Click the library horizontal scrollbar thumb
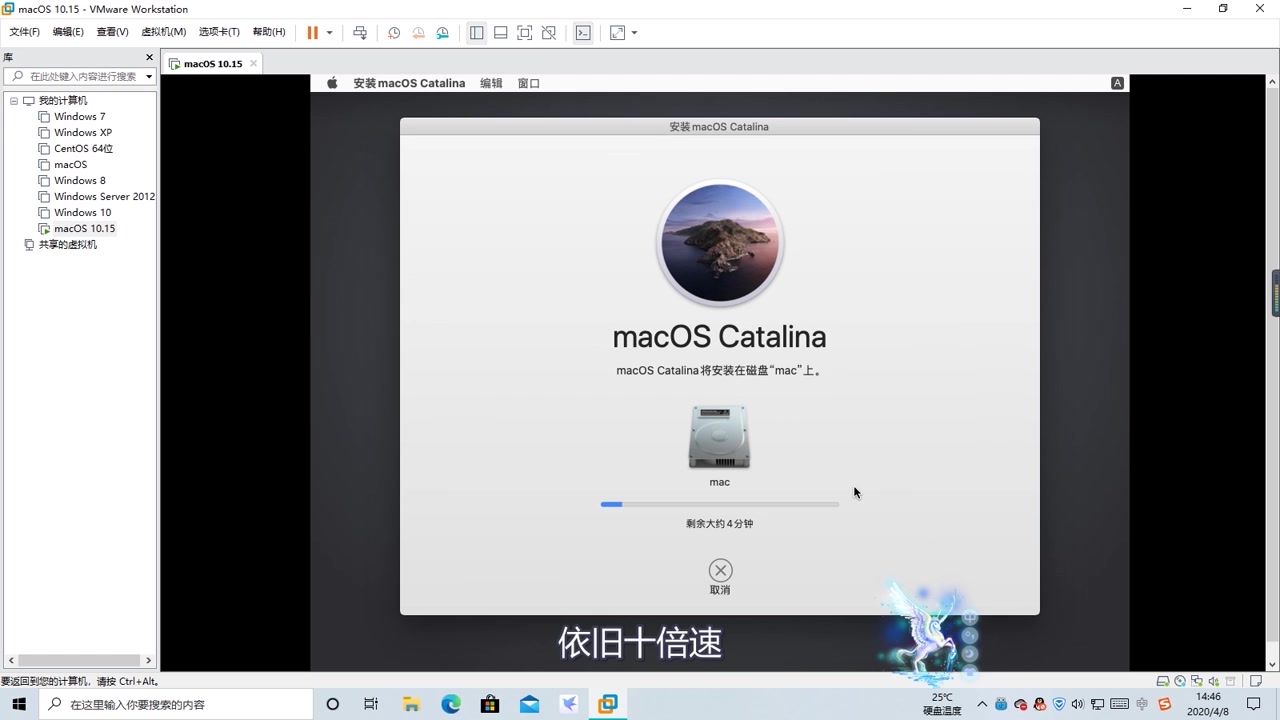The image size is (1280, 720). (80, 660)
